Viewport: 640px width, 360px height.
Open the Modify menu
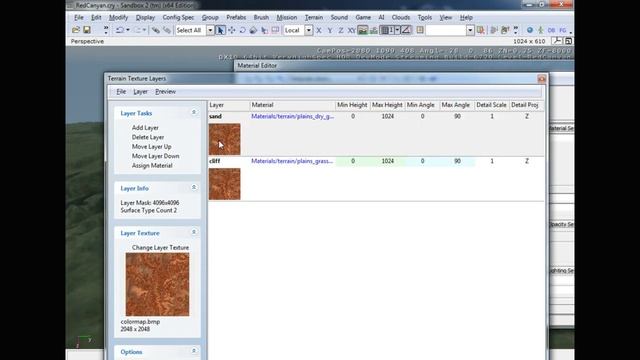[x=118, y=18]
